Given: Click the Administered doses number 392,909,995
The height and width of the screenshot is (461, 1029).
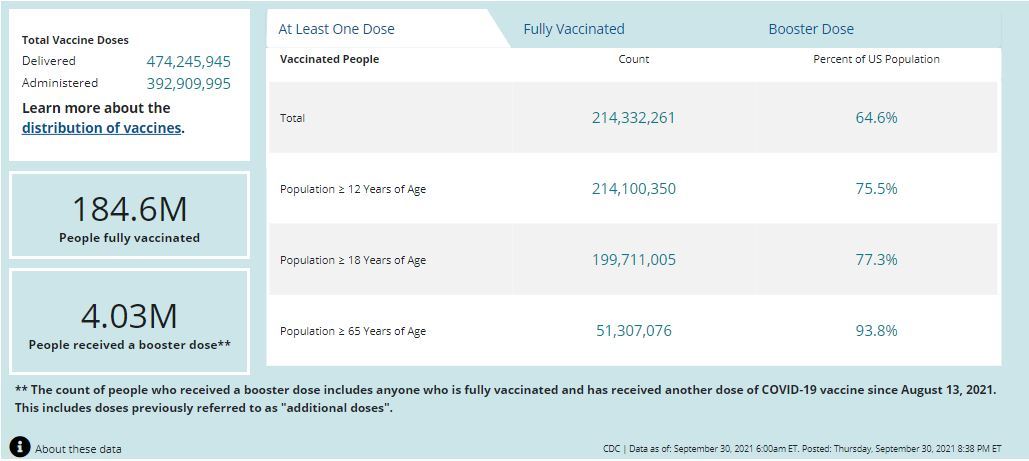Looking at the screenshot, I should 188,84.
